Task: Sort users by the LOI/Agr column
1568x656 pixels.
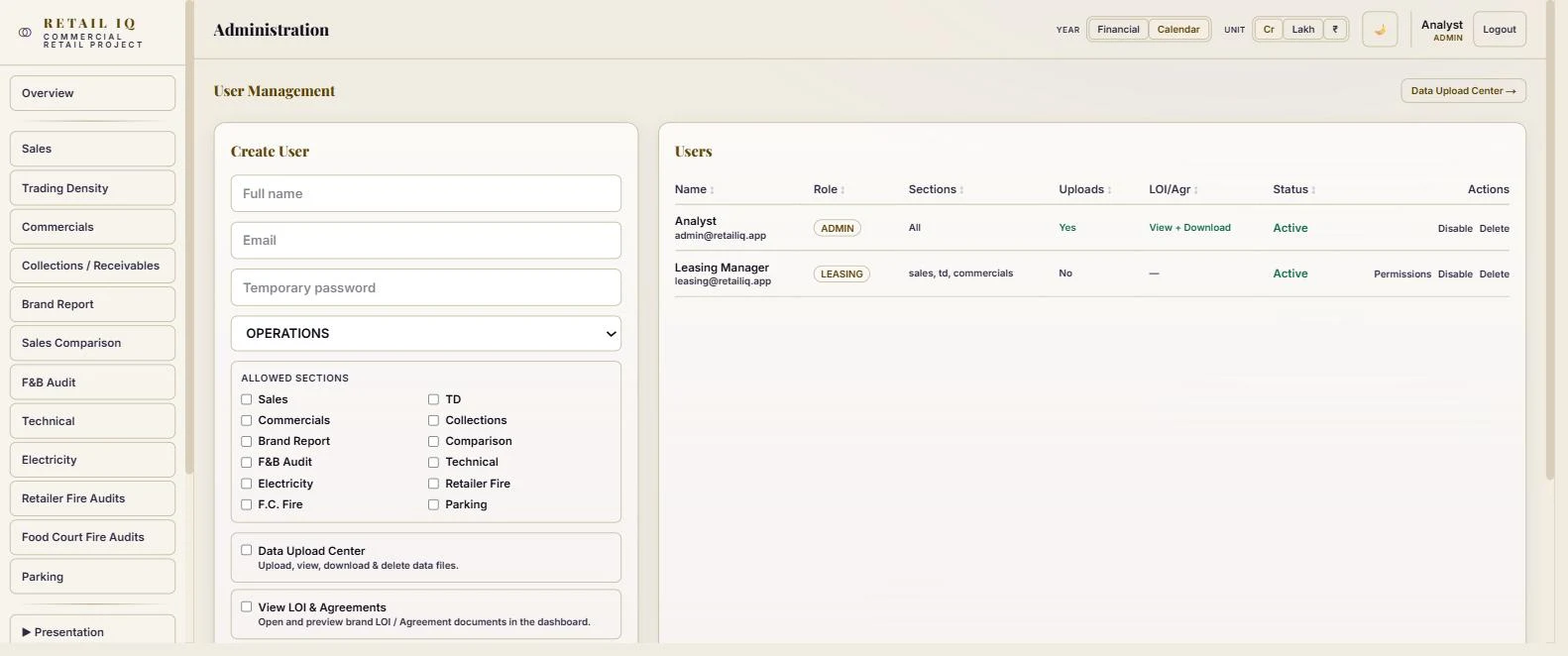Action: point(1173,189)
